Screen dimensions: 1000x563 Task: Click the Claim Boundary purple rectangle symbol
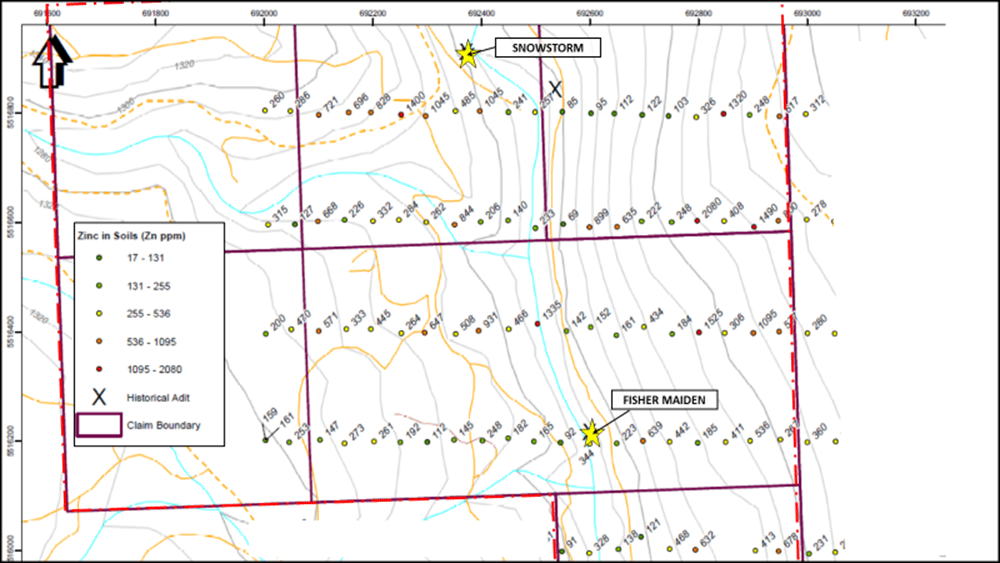98,425
